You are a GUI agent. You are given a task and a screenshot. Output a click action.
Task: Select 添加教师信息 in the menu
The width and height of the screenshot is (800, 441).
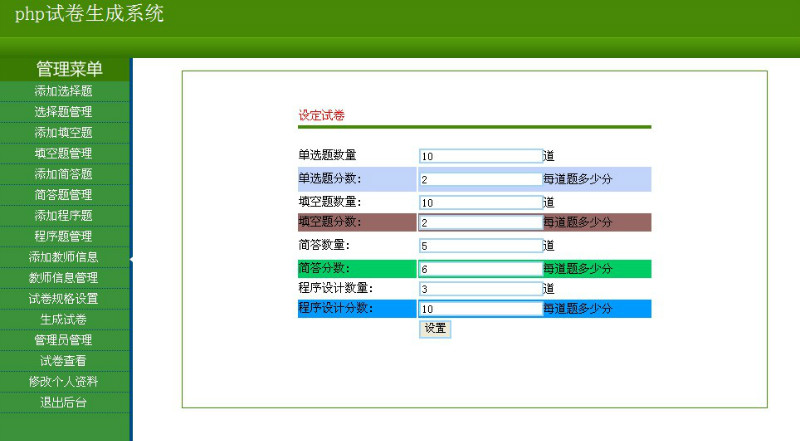[63, 257]
